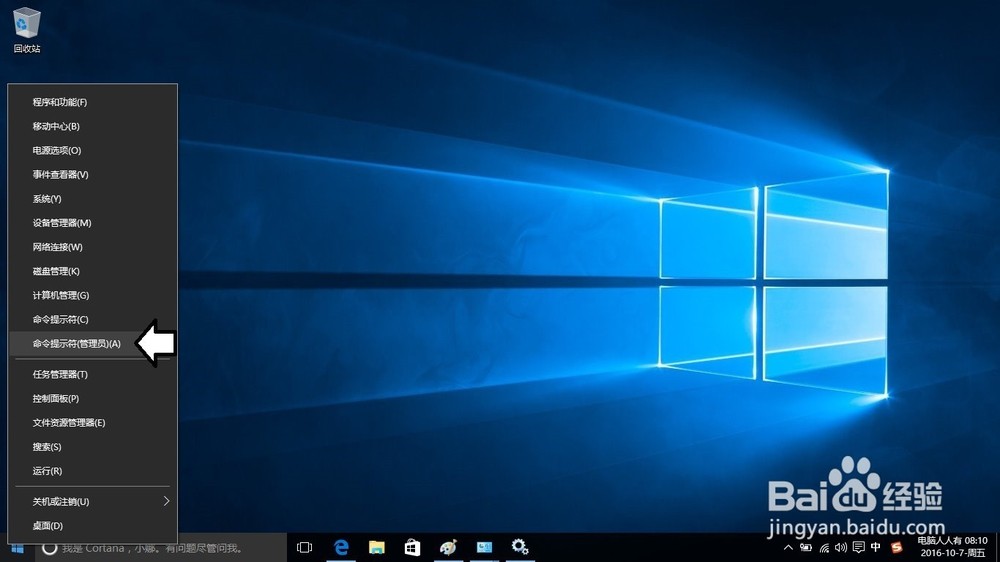Select 运行(R) menu item
1000x562 pixels.
92,471
